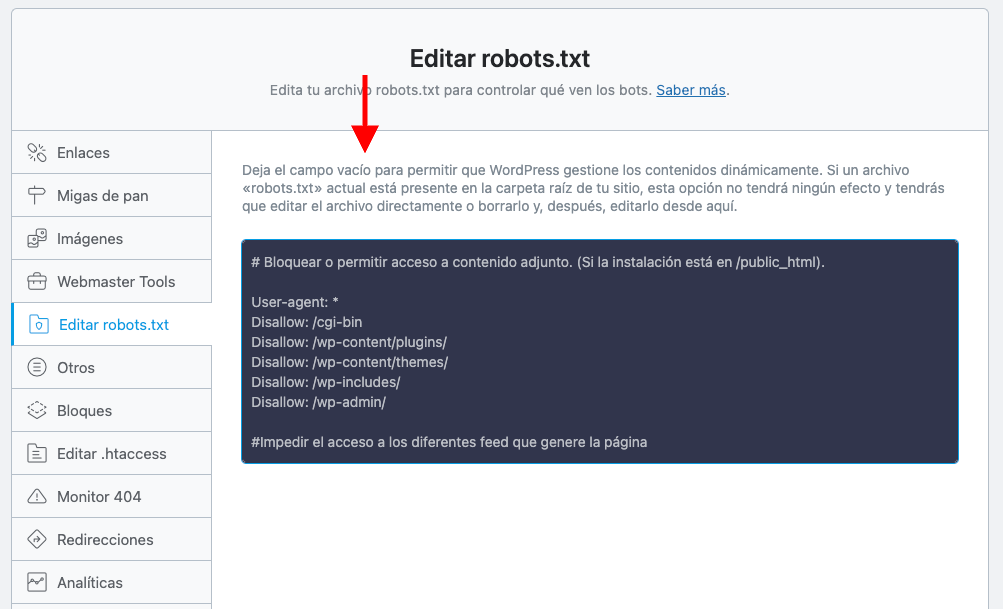Click the '#Impedir el acceso' comment line
Viewport: 1003px width, 609px height.
click(449, 442)
